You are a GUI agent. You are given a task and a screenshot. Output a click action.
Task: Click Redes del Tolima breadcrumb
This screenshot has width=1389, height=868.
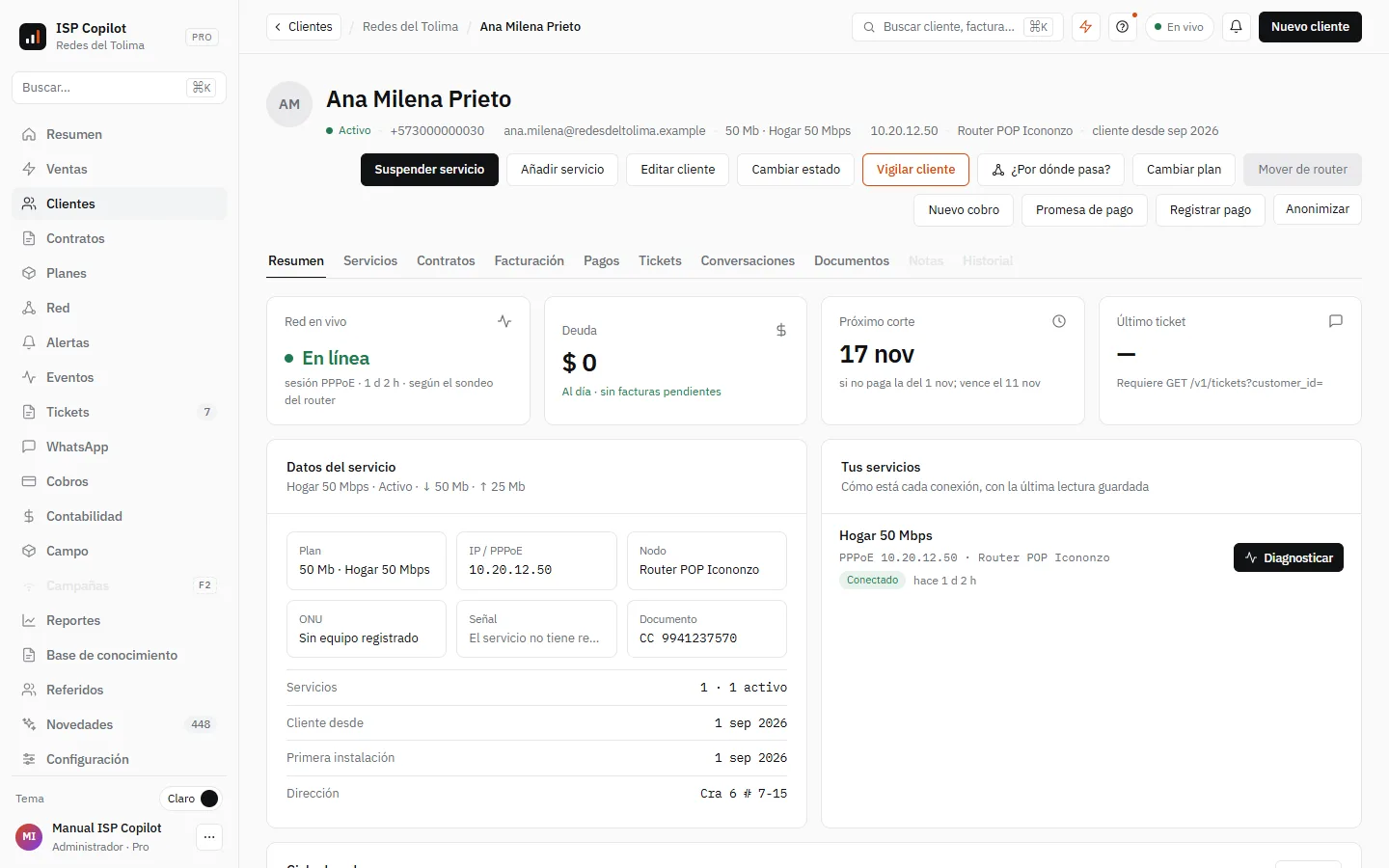coord(410,27)
